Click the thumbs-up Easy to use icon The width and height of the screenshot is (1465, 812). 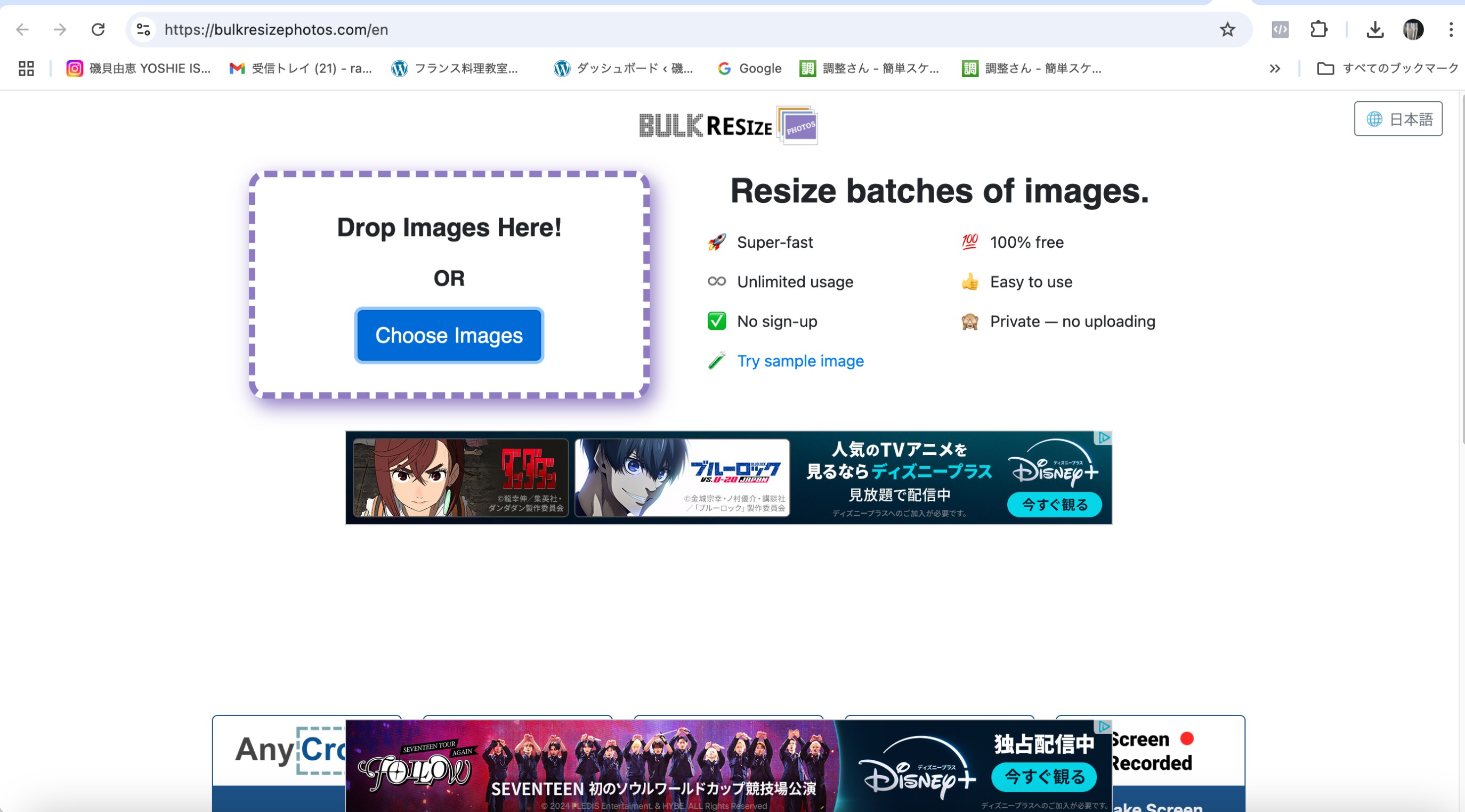click(x=970, y=281)
